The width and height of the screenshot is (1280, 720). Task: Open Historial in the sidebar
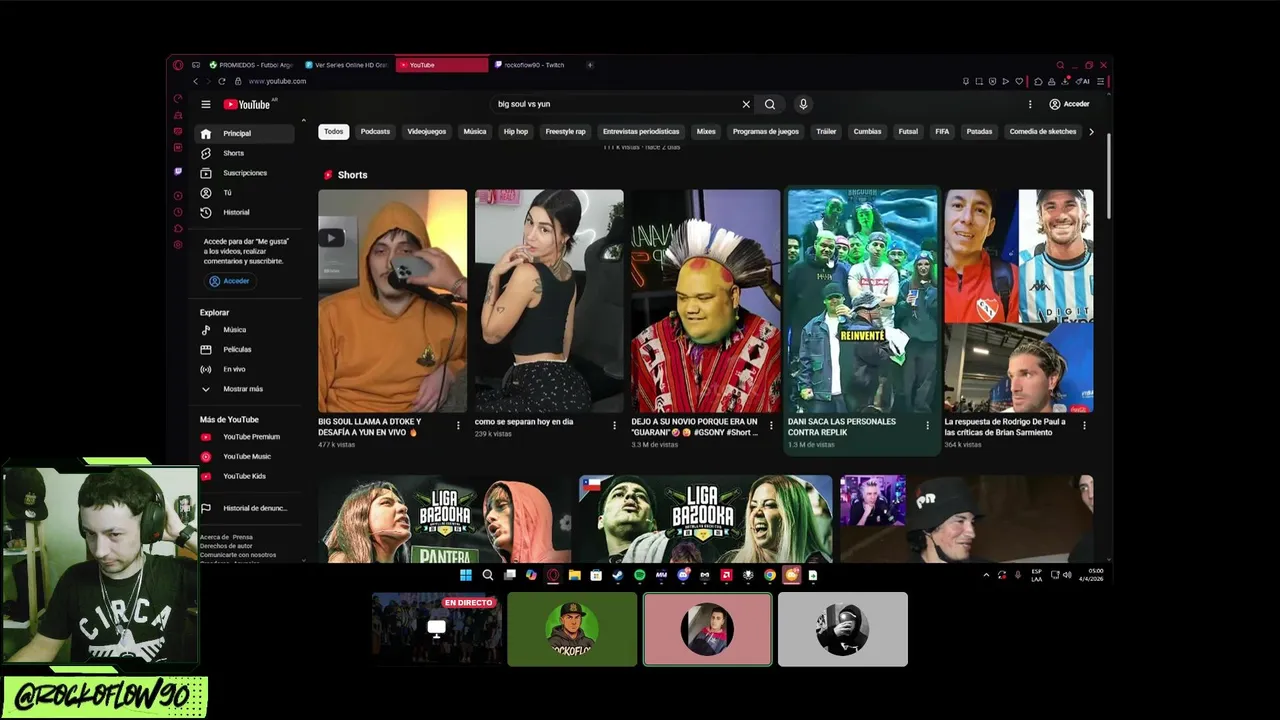click(x=245, y=212)
